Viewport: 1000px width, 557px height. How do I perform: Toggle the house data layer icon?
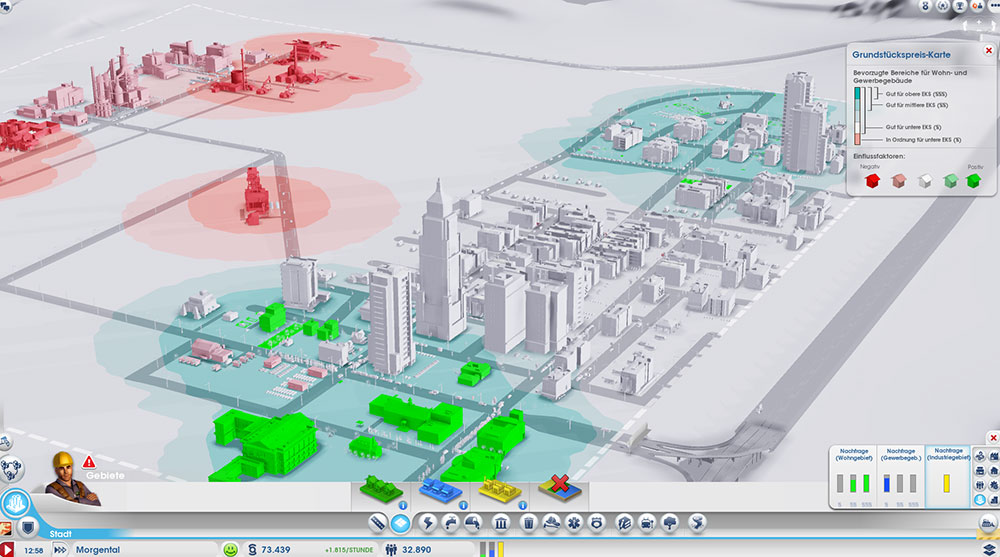coord(994,471)
